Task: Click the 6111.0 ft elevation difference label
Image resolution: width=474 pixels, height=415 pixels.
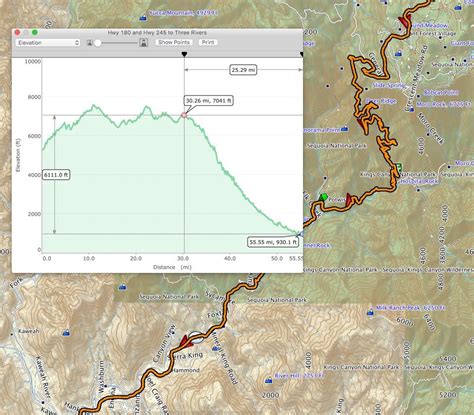Action: [56, 175]
